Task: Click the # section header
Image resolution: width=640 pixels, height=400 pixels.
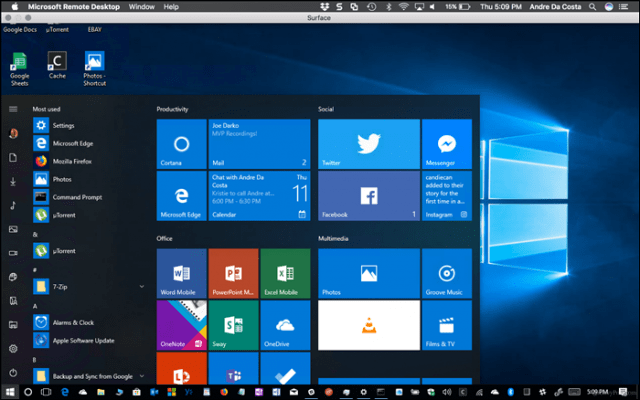Action: click(35, 270)
